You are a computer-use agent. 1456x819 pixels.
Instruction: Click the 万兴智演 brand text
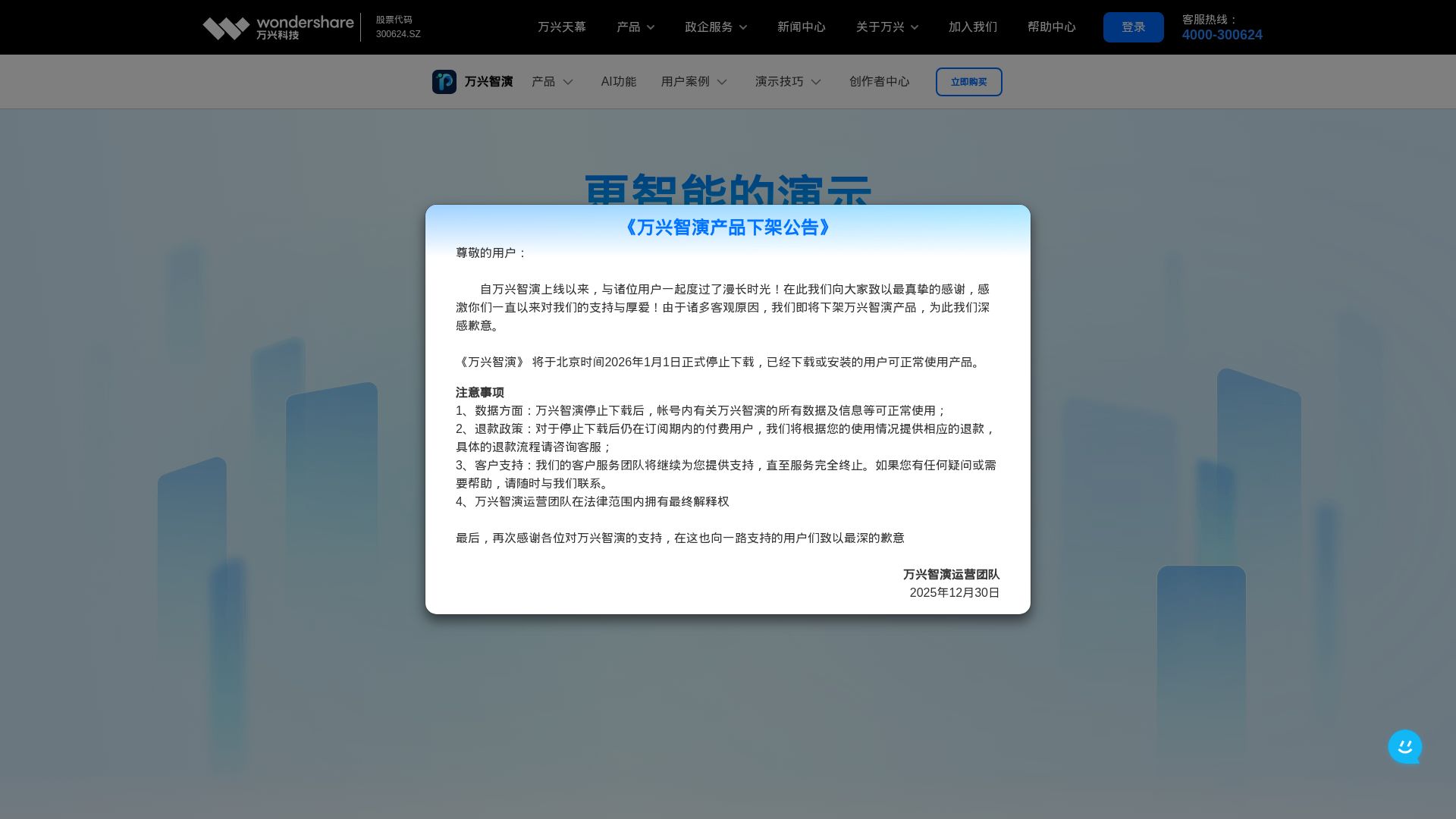[488, 82]
